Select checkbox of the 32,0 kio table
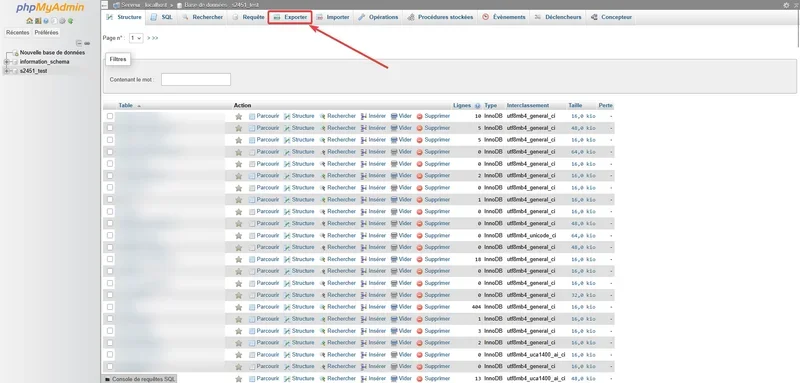 point(110,295)
